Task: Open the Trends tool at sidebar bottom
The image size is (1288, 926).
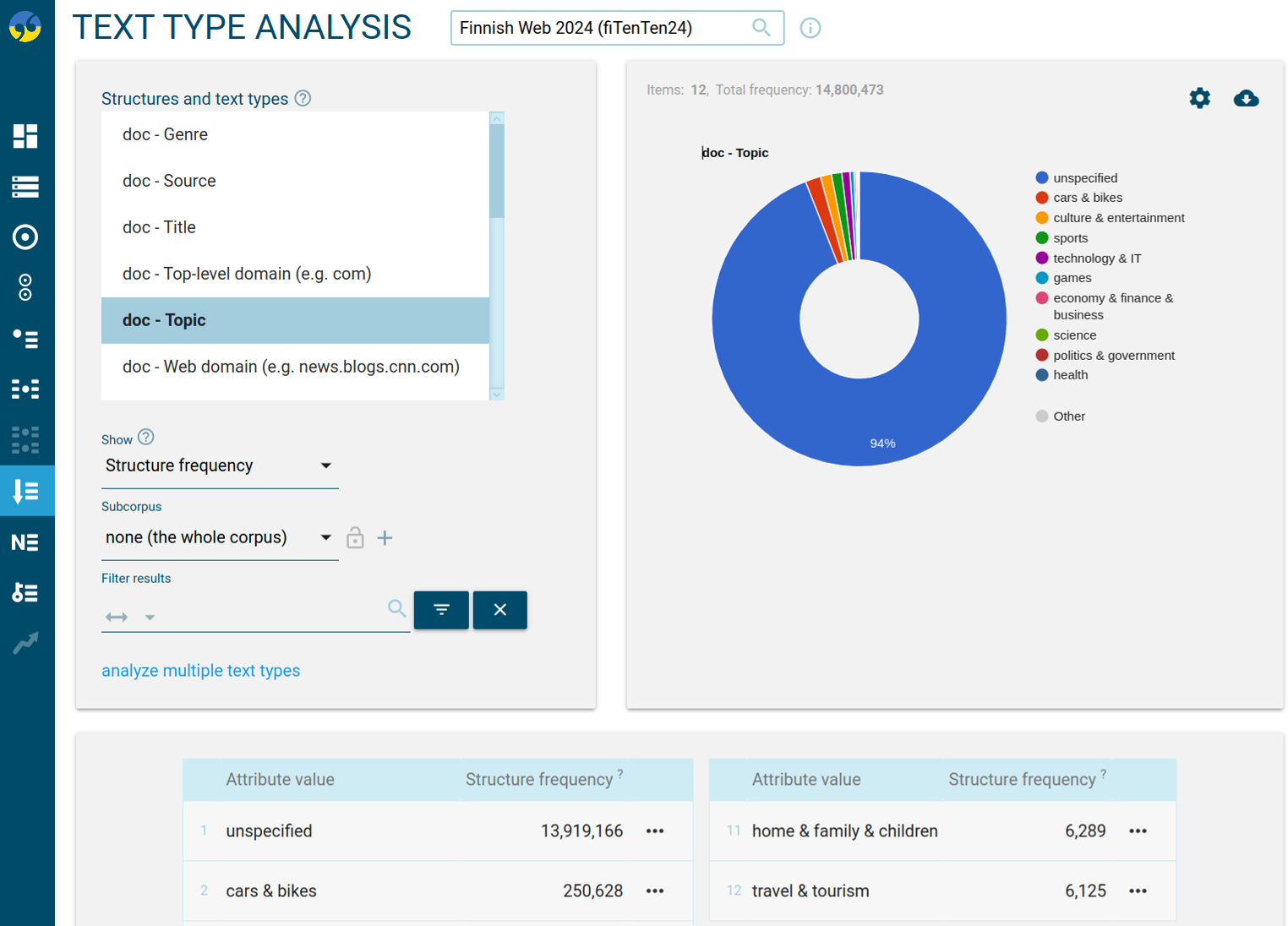Action: pyautogui.click(x=25, y=643)
